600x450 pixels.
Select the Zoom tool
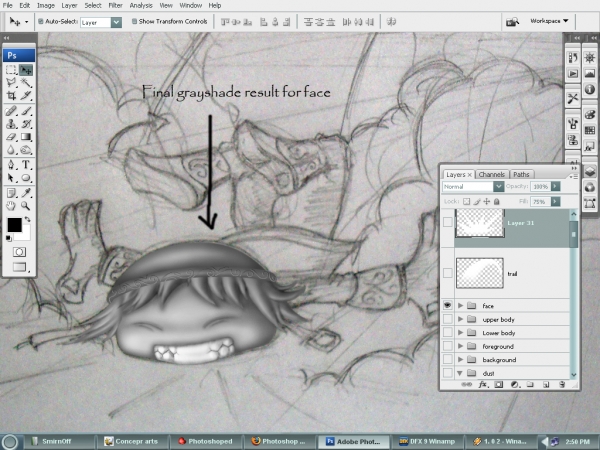click(x=26, y=206)
